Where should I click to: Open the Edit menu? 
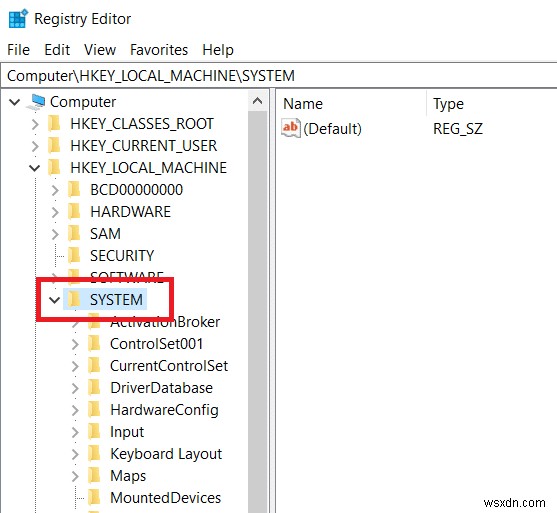pos(57,50)
